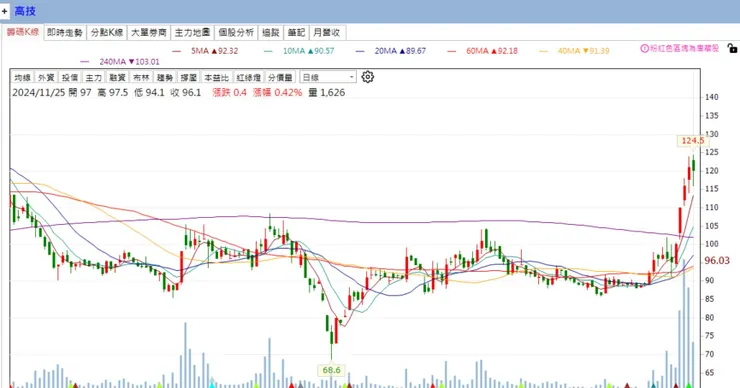740x388 pixels.
Task: Click the 240MA purple legend swatch
Action: (85, 62)
